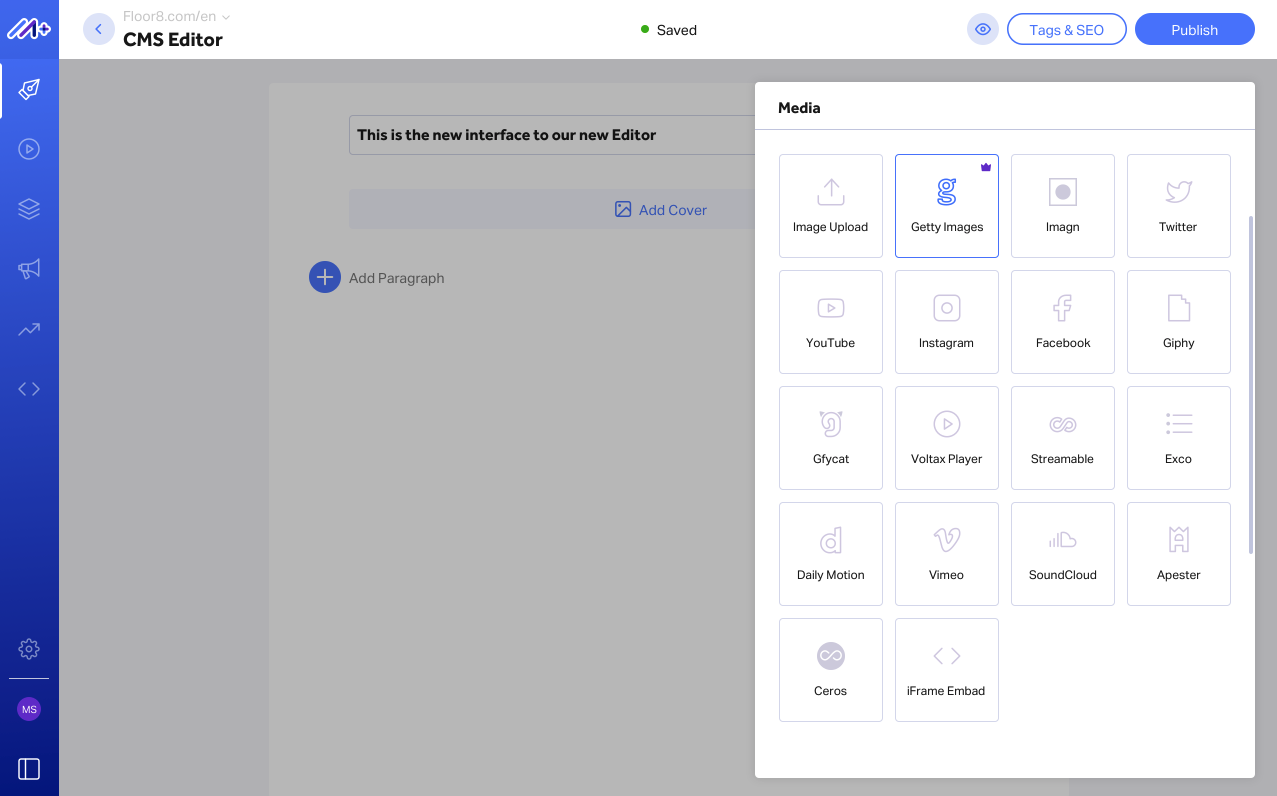Go back with the arrow button
The height and width of the screenshot is (796, 1277).
98,29
